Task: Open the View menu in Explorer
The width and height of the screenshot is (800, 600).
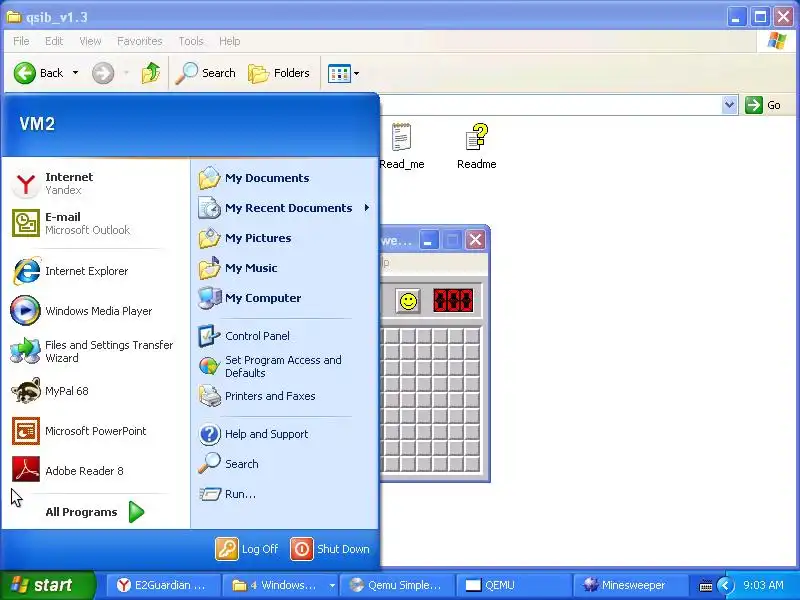Action: (x=90, y=41)
